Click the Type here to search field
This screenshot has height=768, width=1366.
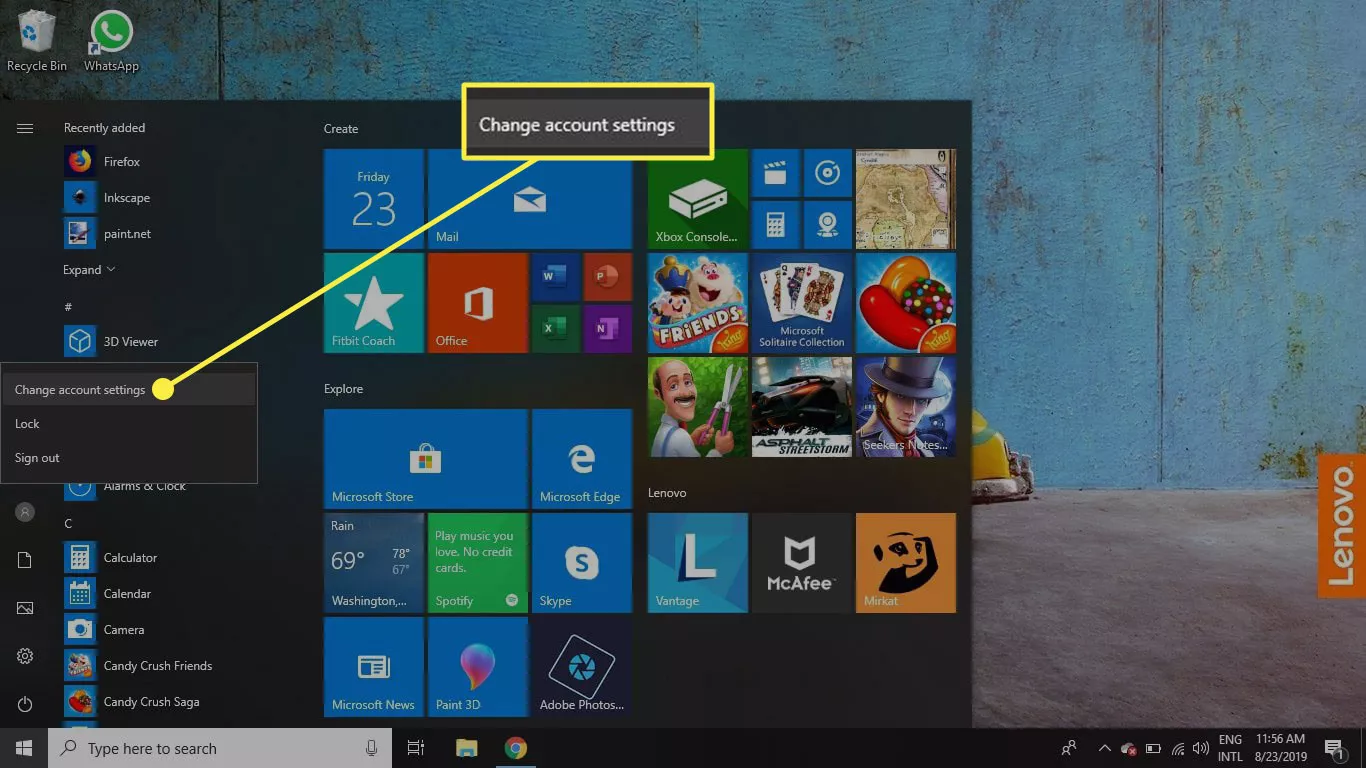(x=200, y=748)
